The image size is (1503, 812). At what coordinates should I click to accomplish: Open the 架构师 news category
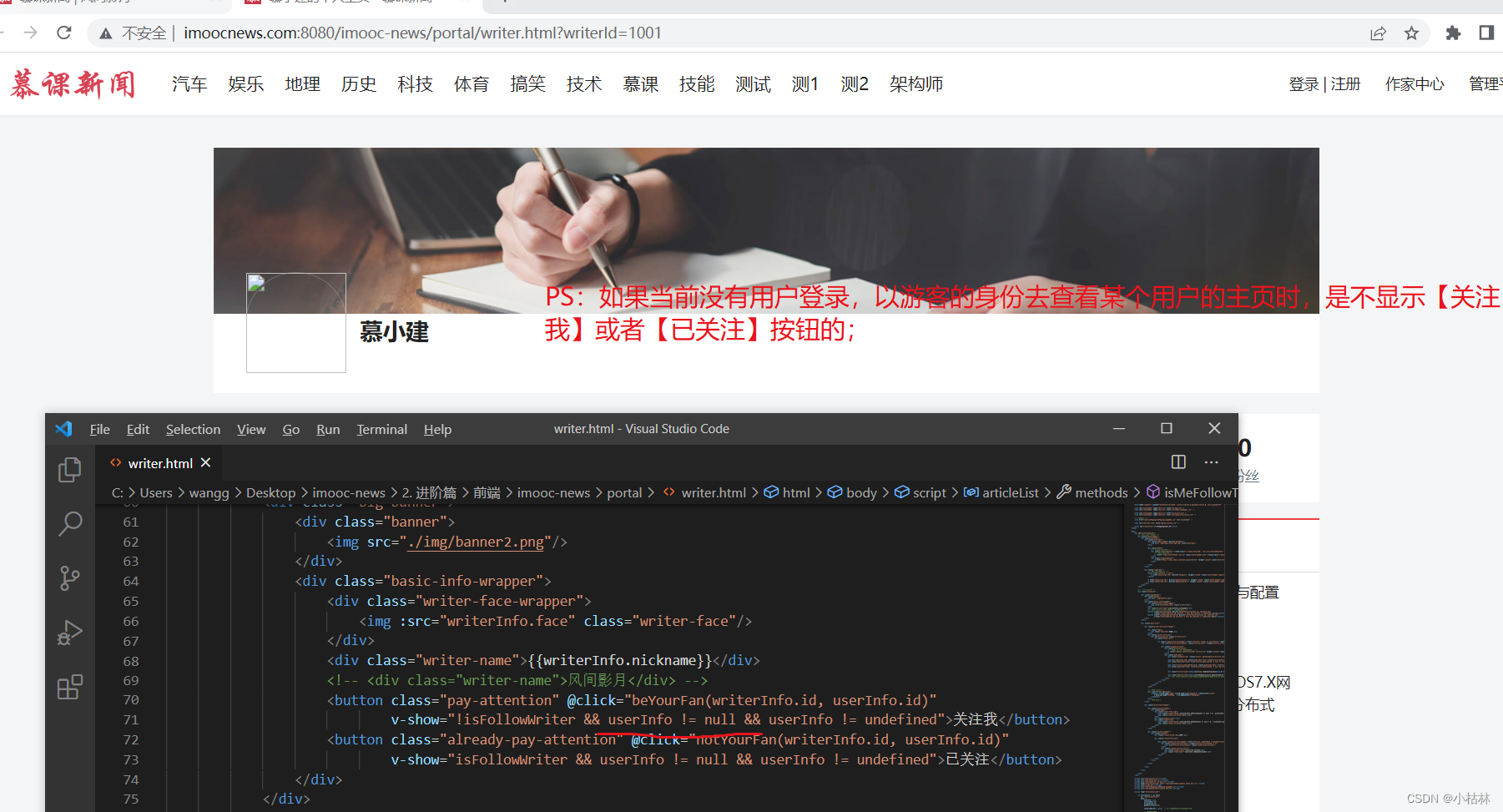coord(916,84)
